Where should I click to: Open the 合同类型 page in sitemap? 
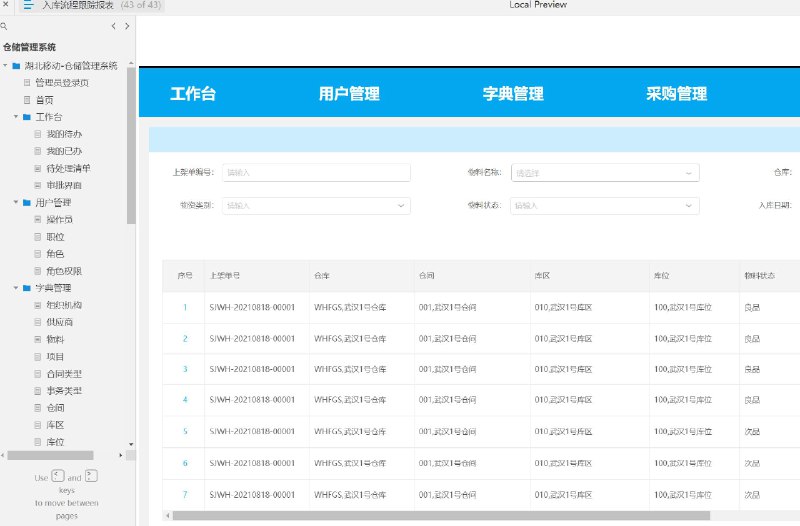(x=64, y=374)
